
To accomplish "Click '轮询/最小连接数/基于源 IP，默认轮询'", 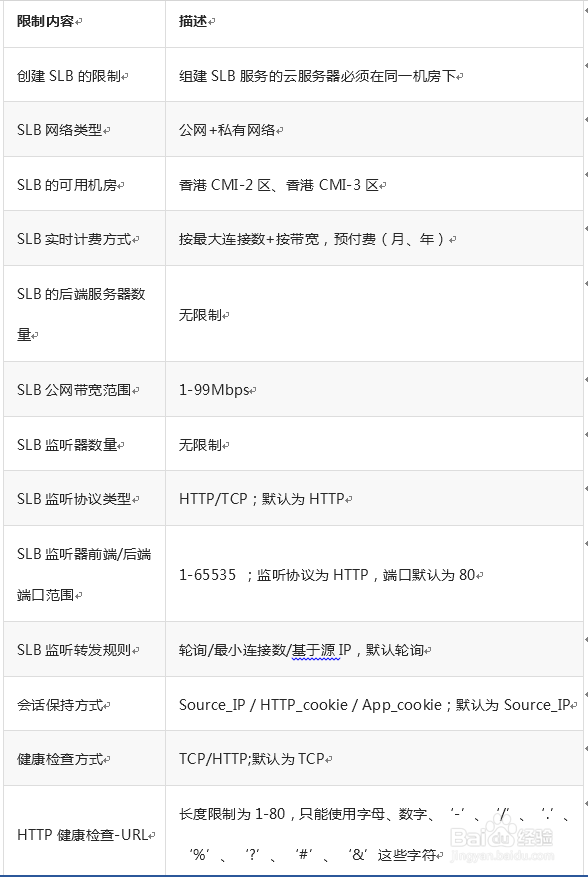I will (x=301, y=650).
